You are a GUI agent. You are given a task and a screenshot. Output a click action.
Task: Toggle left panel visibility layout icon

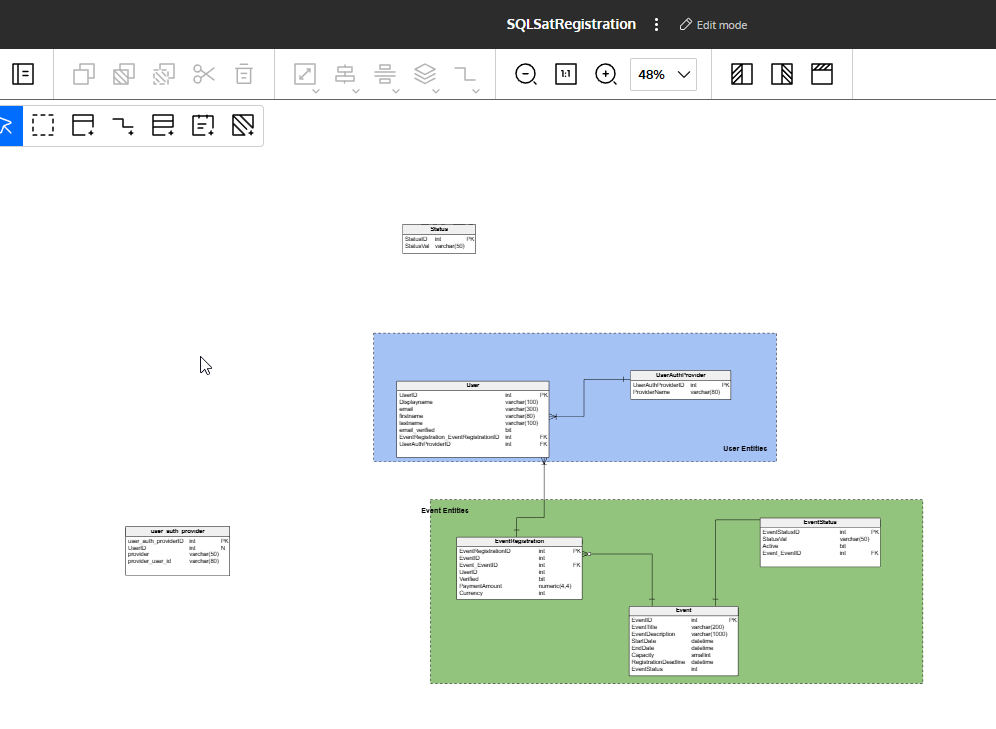pyautogui.click(x=742, y=74)
